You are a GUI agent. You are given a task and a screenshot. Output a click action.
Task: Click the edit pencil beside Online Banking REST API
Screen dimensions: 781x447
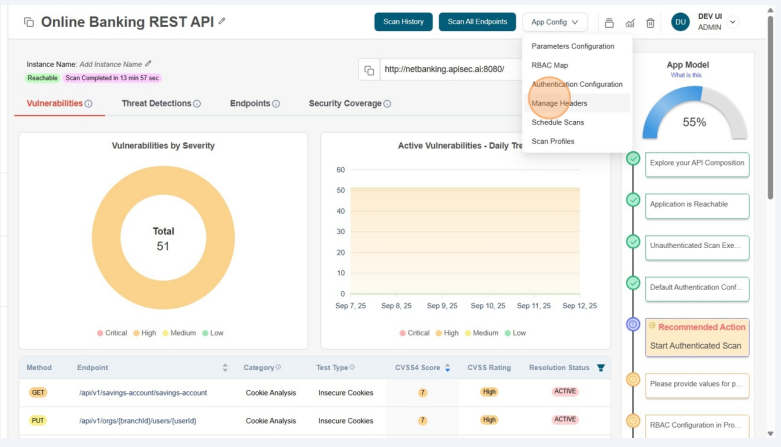click(x=222, y=21)
